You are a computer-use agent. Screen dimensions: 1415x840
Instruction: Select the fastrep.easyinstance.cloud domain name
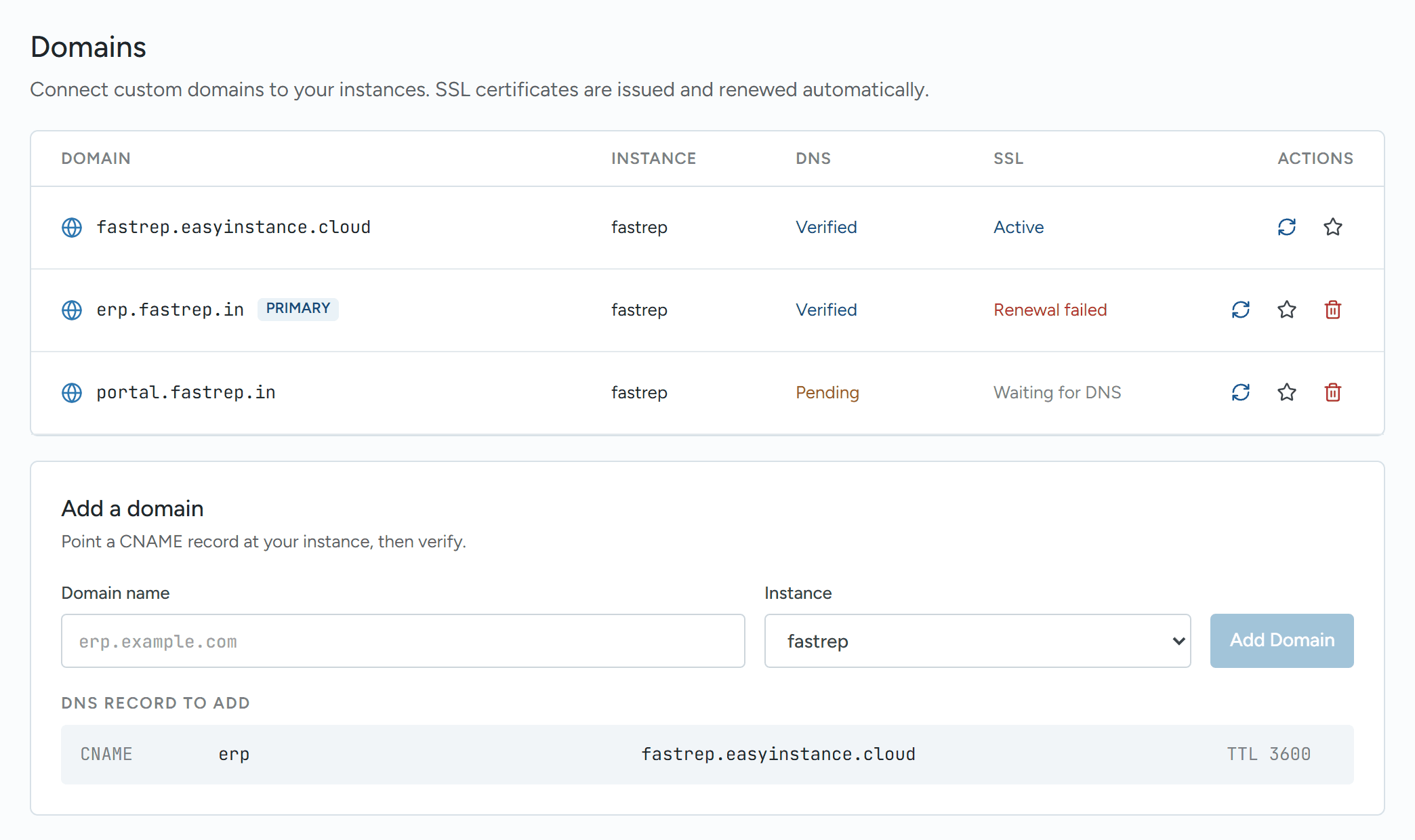tap(233, 227)
